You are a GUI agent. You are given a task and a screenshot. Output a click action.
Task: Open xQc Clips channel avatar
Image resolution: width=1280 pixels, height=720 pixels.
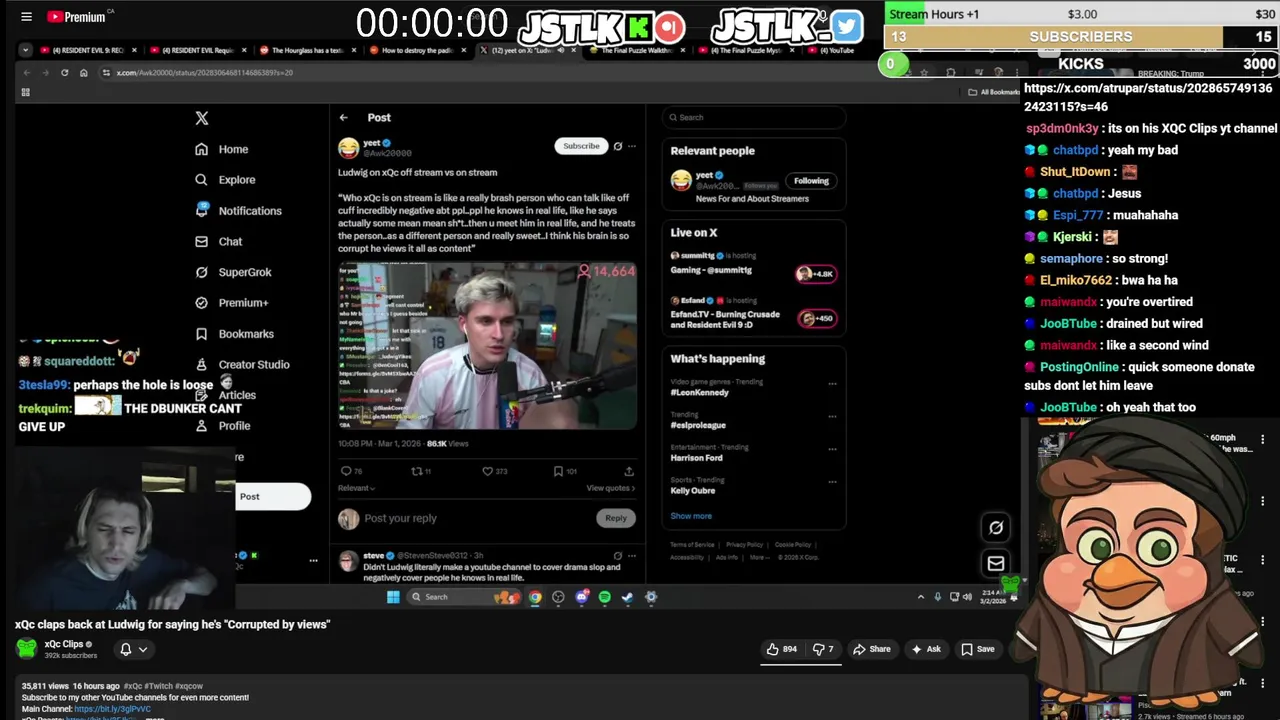pos(27,648)
